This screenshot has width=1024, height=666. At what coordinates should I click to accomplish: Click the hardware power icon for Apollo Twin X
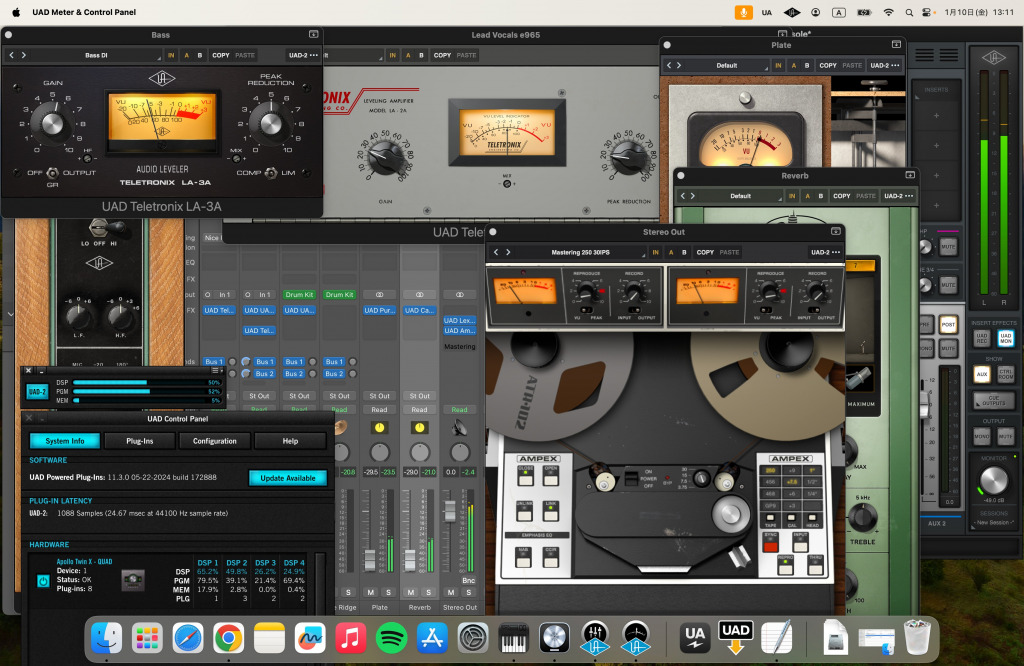pos(43,580)
